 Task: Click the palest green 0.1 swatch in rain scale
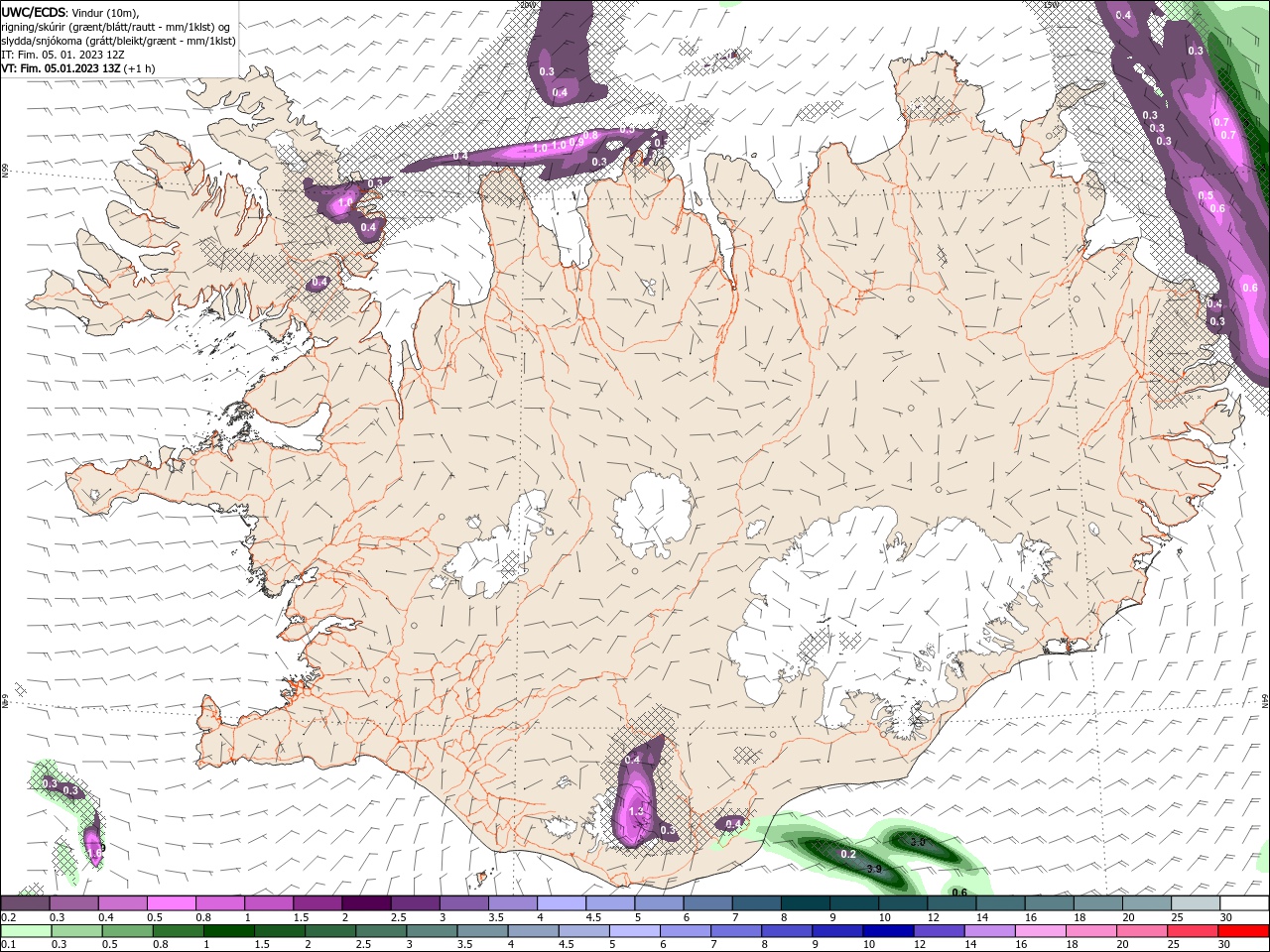tap(25, 931)
